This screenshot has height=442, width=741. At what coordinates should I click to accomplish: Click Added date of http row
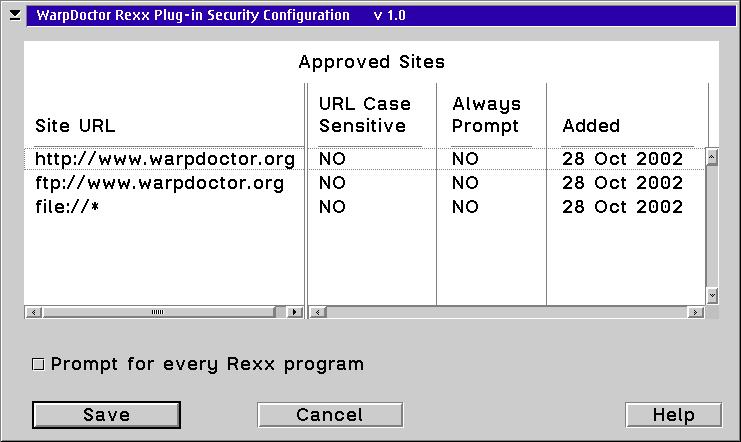(x=622, y=159)
